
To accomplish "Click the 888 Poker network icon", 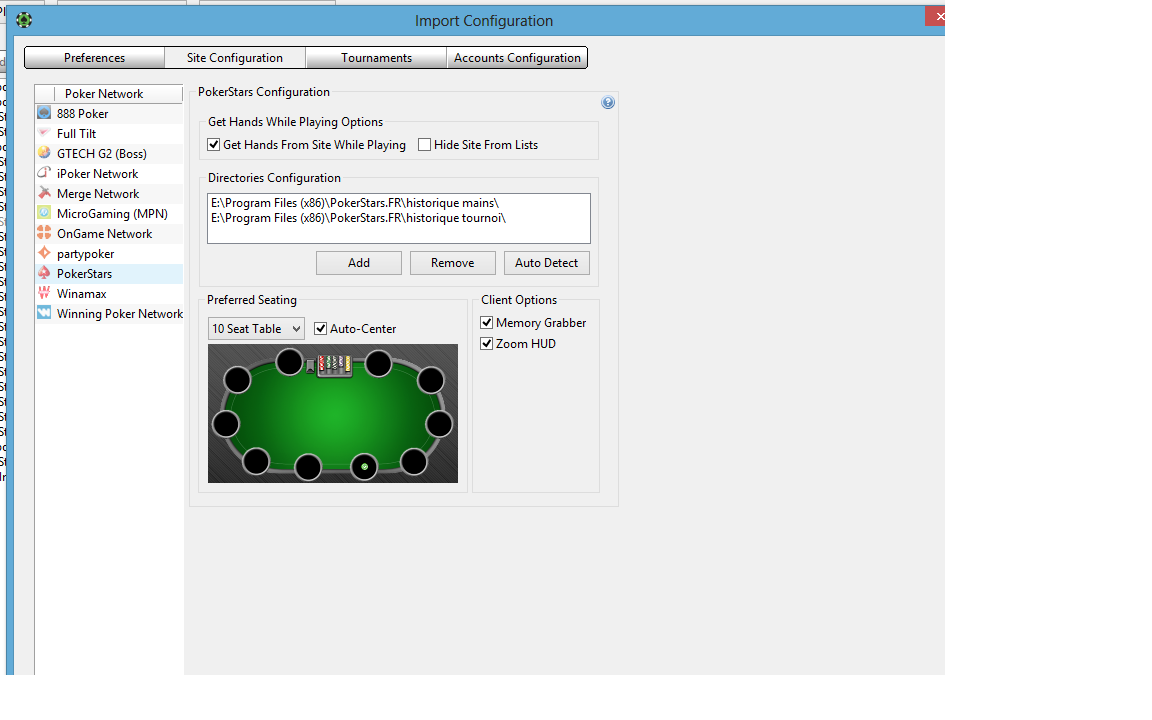I will [x=44, y=113].
